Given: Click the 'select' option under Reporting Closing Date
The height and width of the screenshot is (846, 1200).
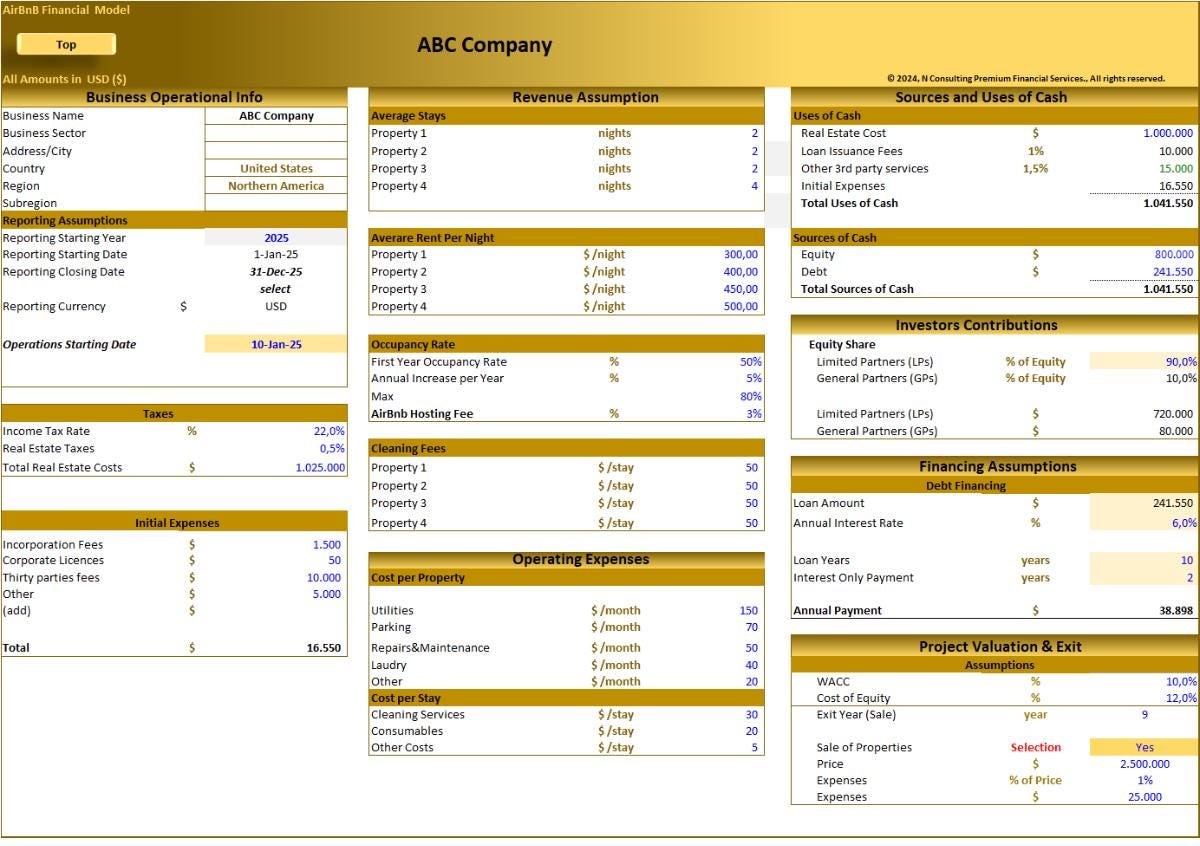Looking at the screenshot, I should [x=276, y=288].
